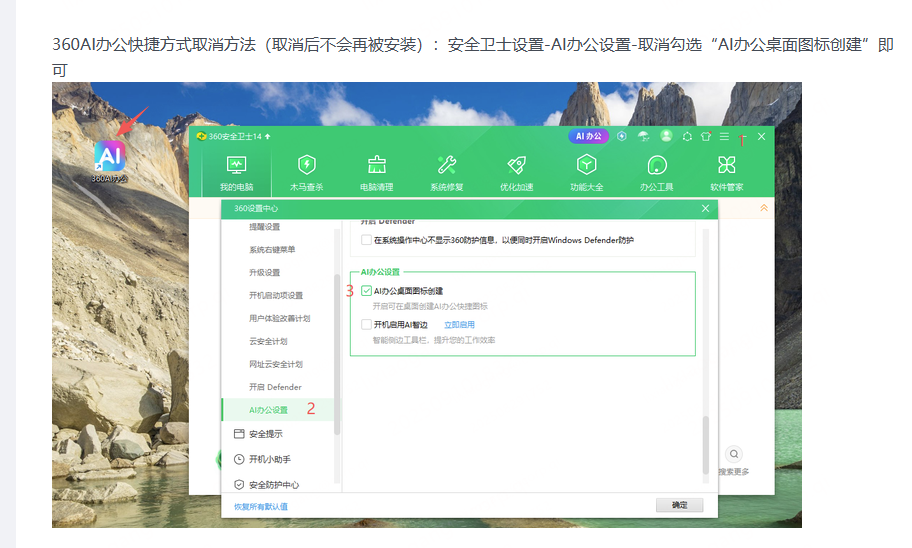Open the skin shirt icon
912x548 pixels.
click(x=706, y=136)
